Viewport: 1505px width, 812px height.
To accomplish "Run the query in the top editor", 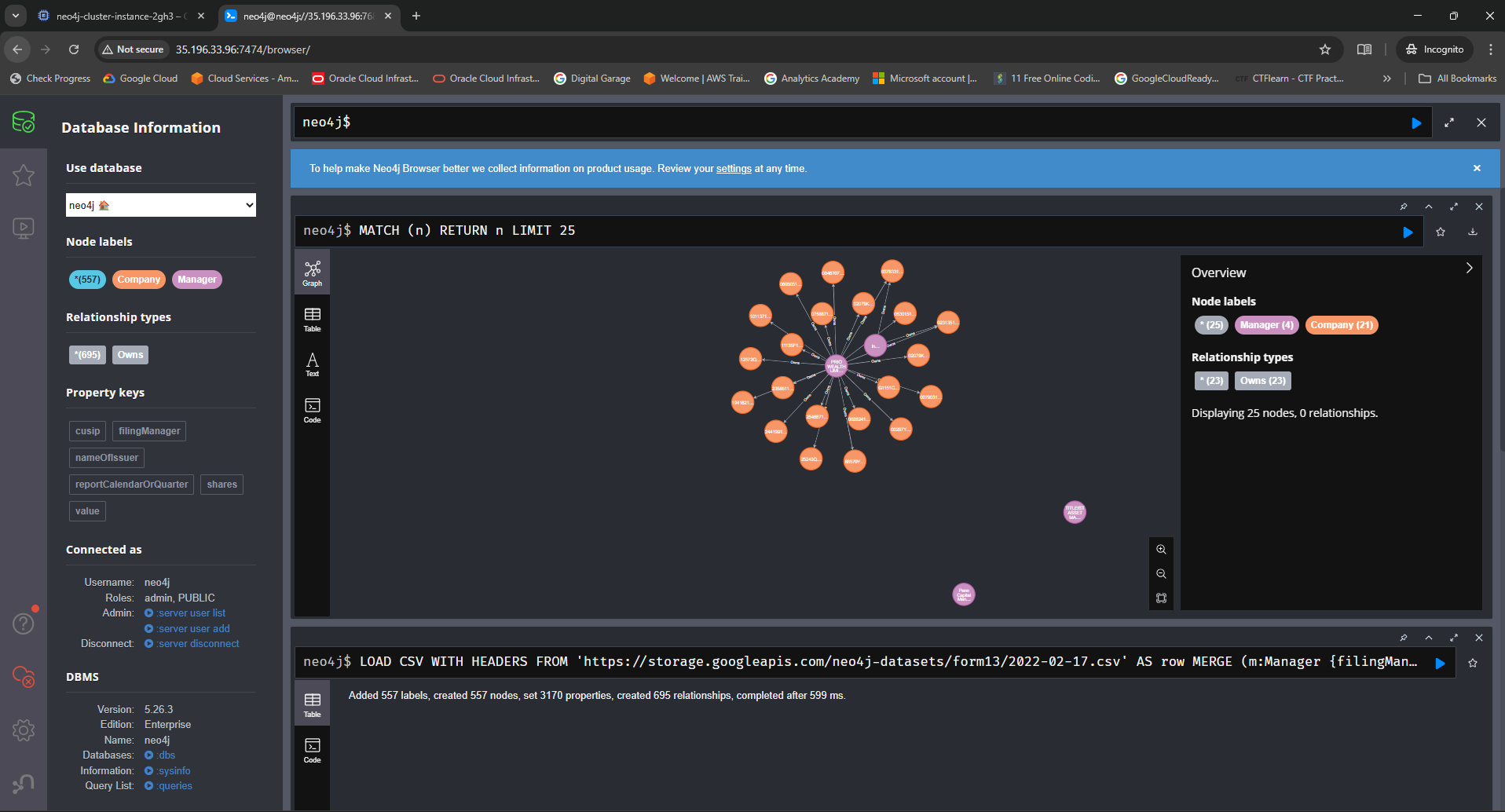I will coord(1416,123).
